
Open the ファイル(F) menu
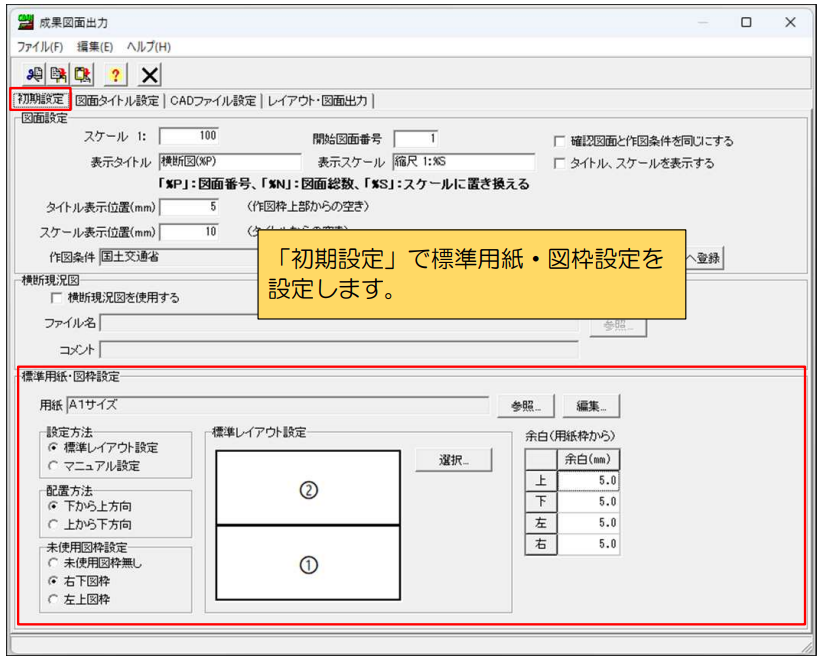point(40,47)
